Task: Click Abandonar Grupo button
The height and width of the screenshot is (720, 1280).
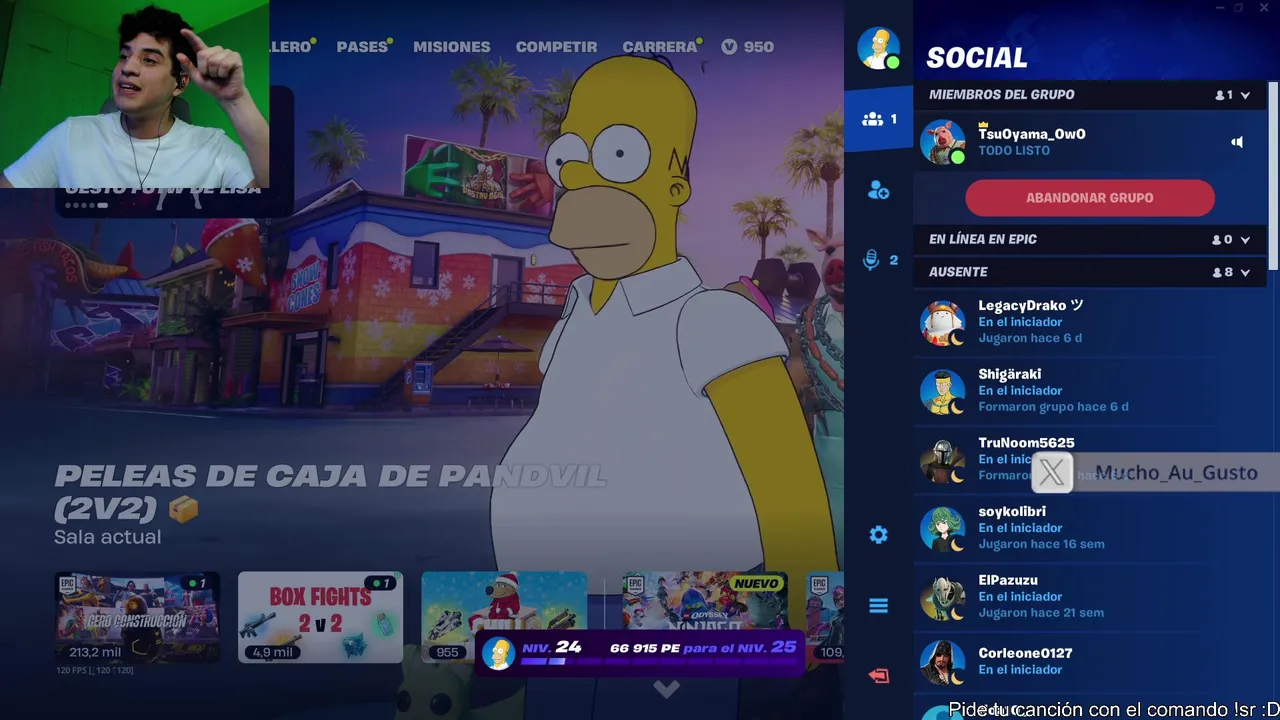Action: (x=1090, y=198)
